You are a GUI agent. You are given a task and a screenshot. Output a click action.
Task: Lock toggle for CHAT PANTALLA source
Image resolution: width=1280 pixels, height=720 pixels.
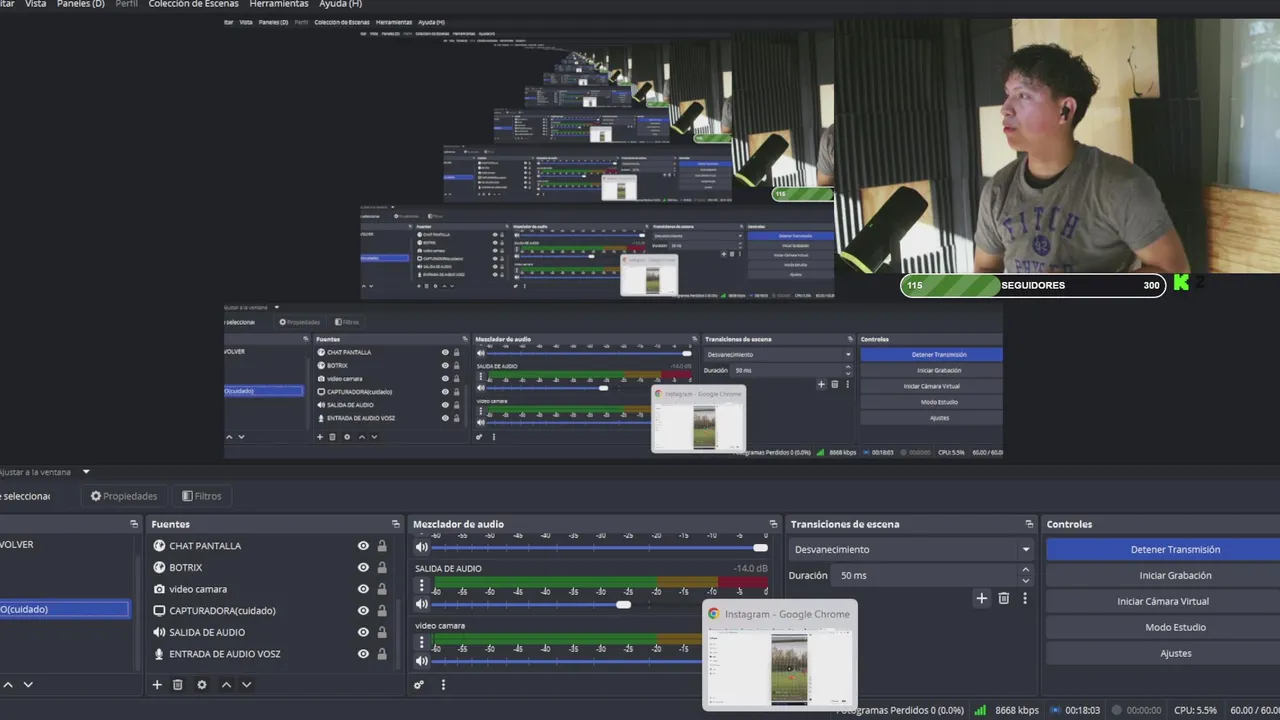point(382,546)
